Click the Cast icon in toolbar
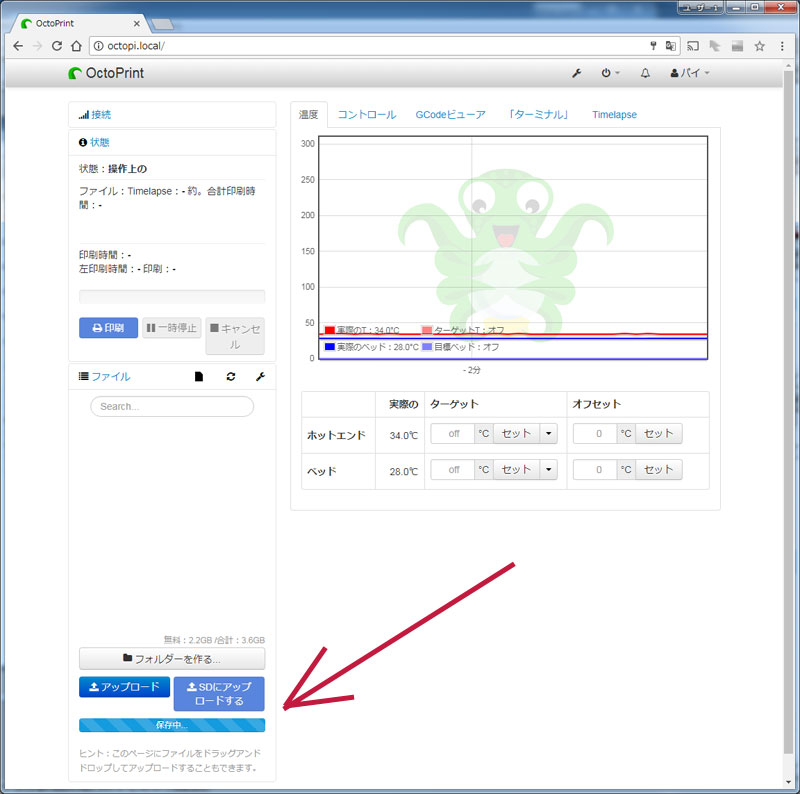The width and height of the screenshot is (800, 794). (x=693, y=46)
